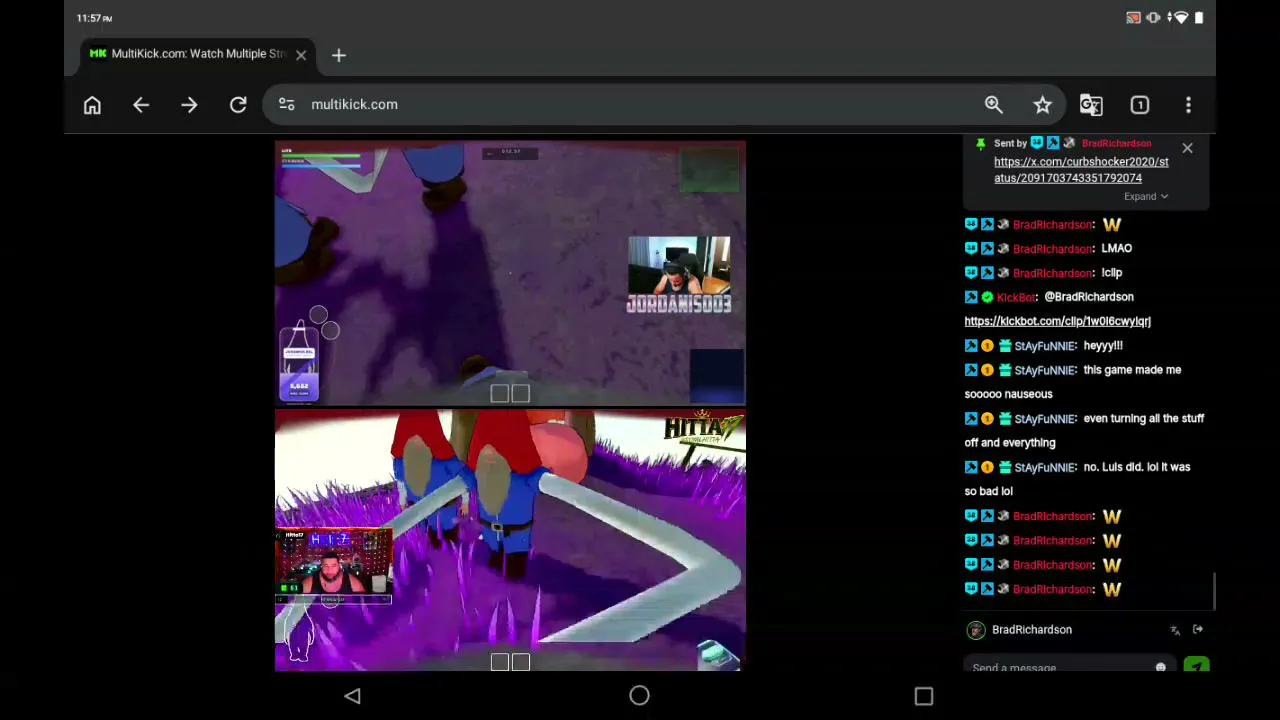Open the pinned x.com curbshocker2020 link
The image size is (1280, 720).
tap(1081, 170)
